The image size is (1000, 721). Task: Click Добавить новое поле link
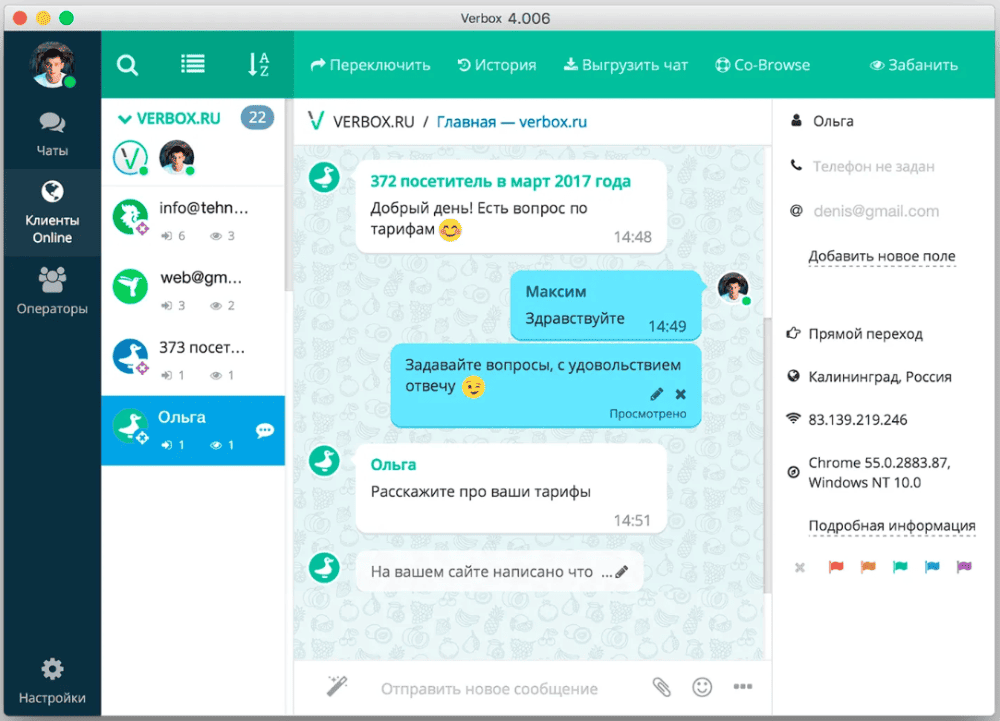[x=882, y=256]
